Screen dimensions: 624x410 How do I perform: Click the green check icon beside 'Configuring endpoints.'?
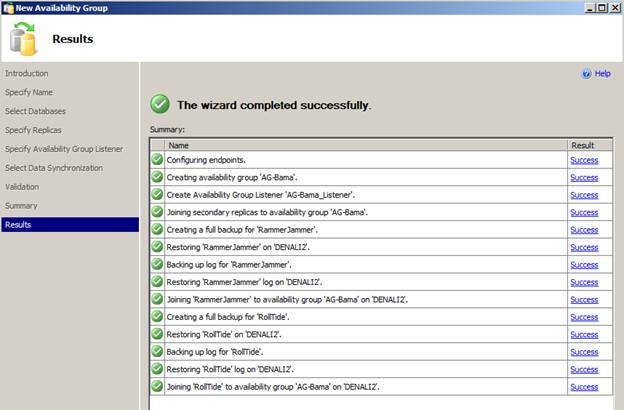click(x=157, y=159)
